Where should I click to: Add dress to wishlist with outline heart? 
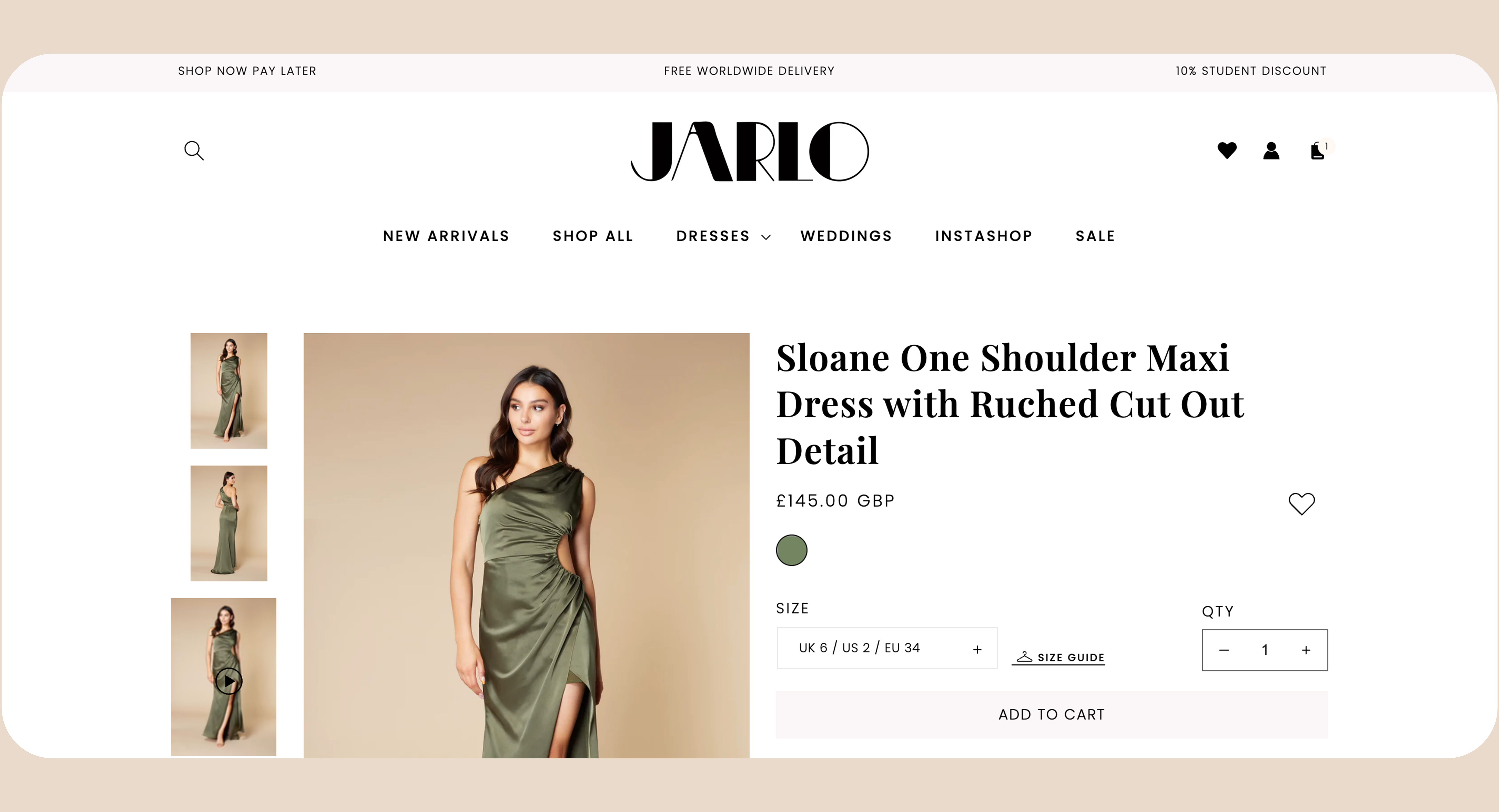1301,504
